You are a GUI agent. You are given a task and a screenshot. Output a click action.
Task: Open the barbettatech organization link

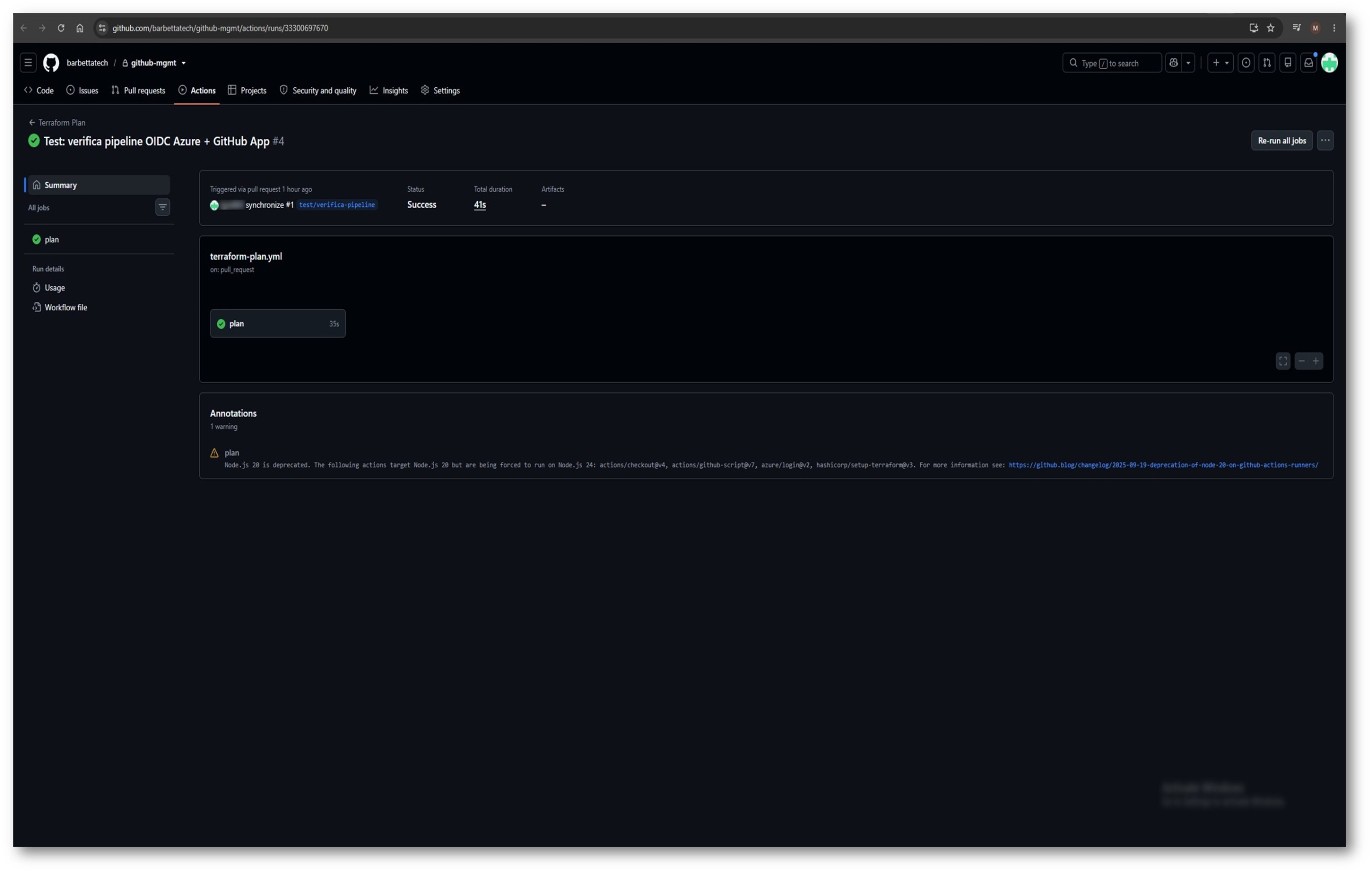pyautogui.click(x=87, y=63)
